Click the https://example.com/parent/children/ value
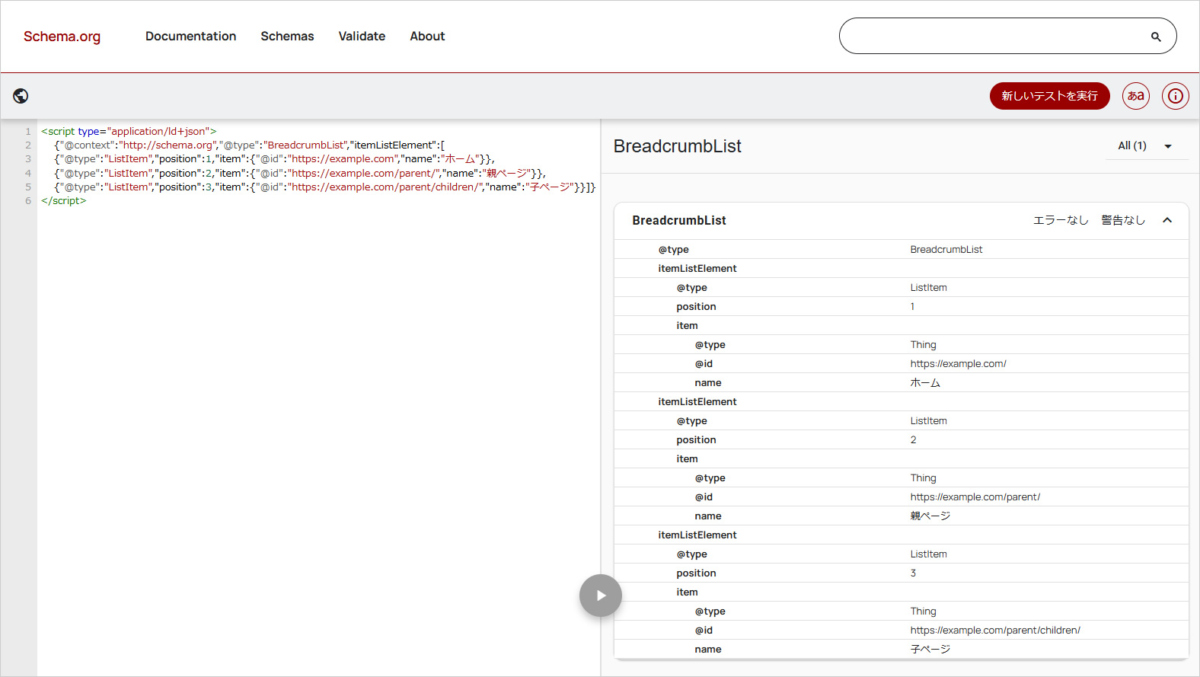 point(995,630)
